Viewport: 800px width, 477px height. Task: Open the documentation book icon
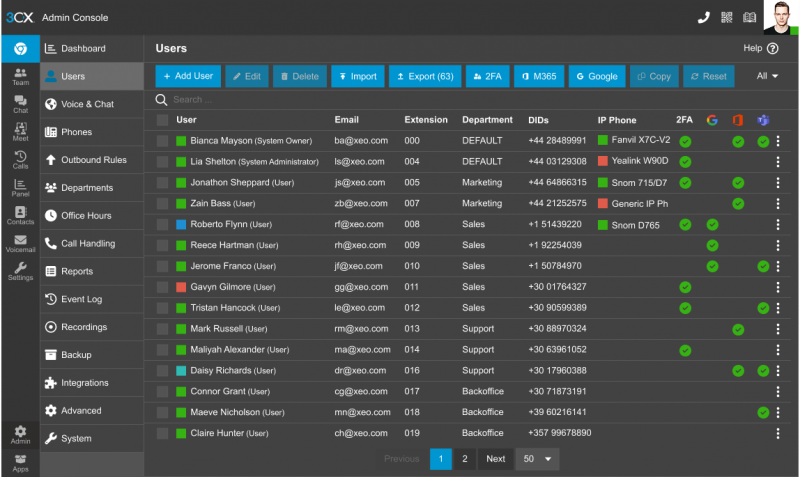[750, 17]
